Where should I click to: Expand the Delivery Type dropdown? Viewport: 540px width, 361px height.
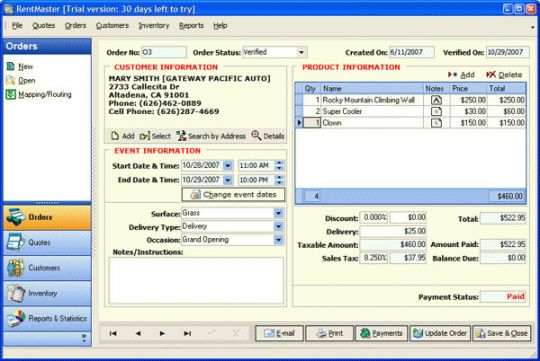click(x=279, y=227)
